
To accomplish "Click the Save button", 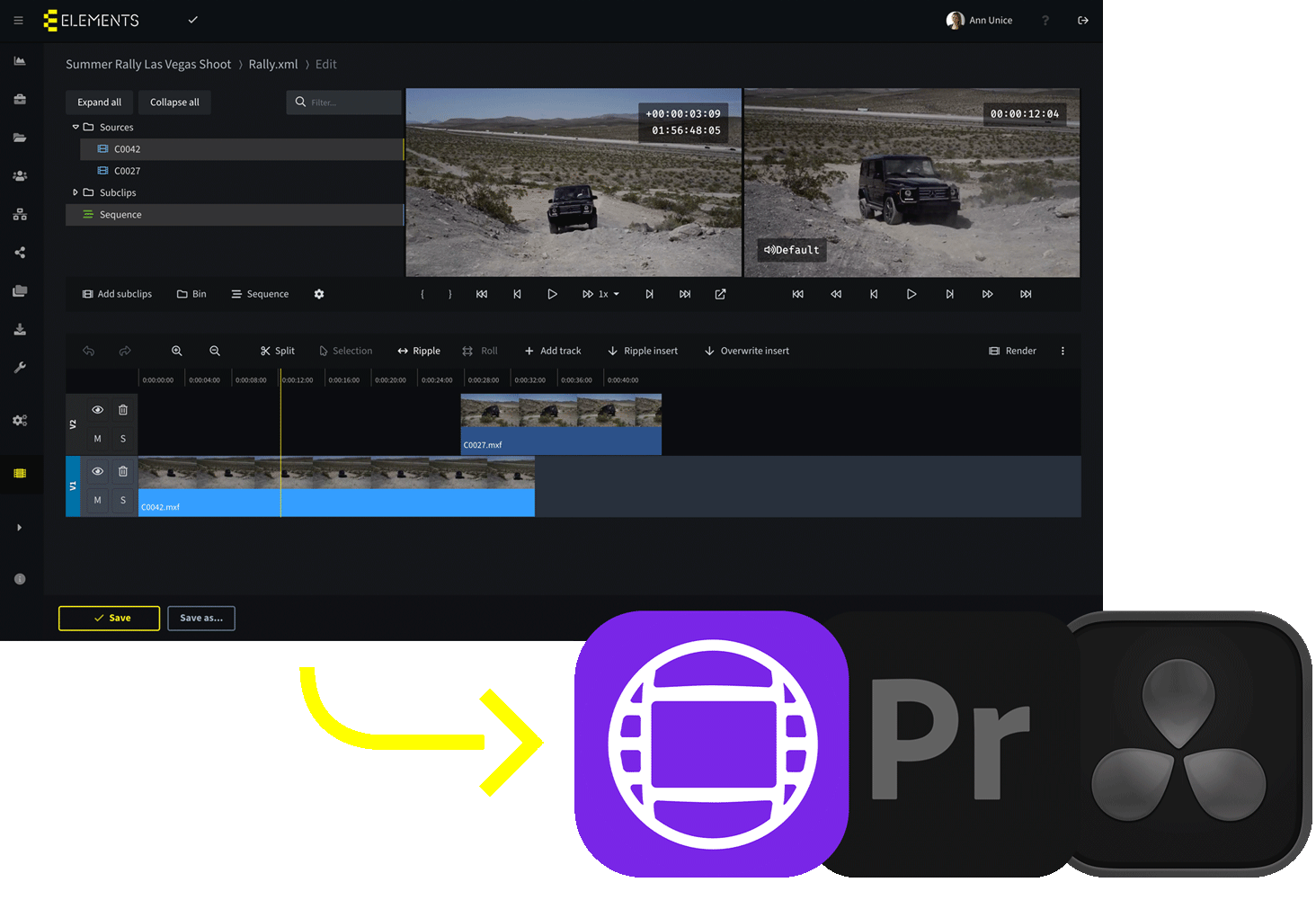I will click(110, 619).
